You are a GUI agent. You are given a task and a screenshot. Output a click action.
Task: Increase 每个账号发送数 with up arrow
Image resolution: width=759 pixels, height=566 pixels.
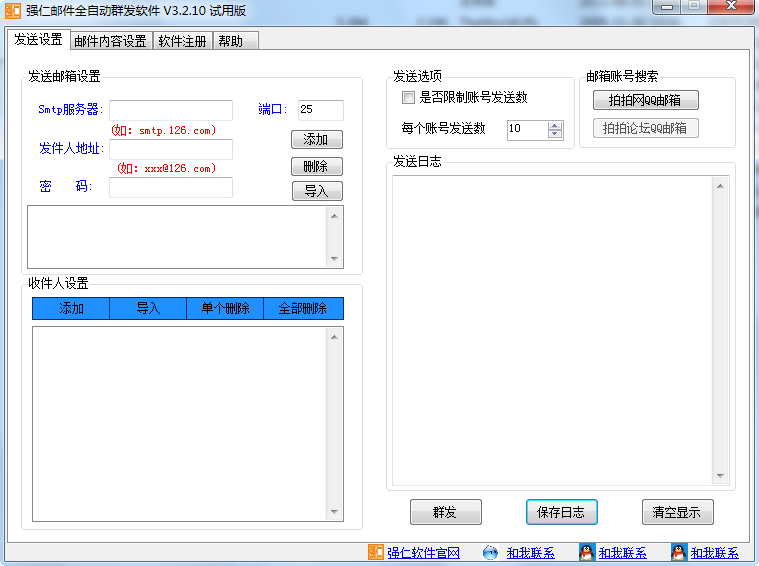click(x=555, y=125)
